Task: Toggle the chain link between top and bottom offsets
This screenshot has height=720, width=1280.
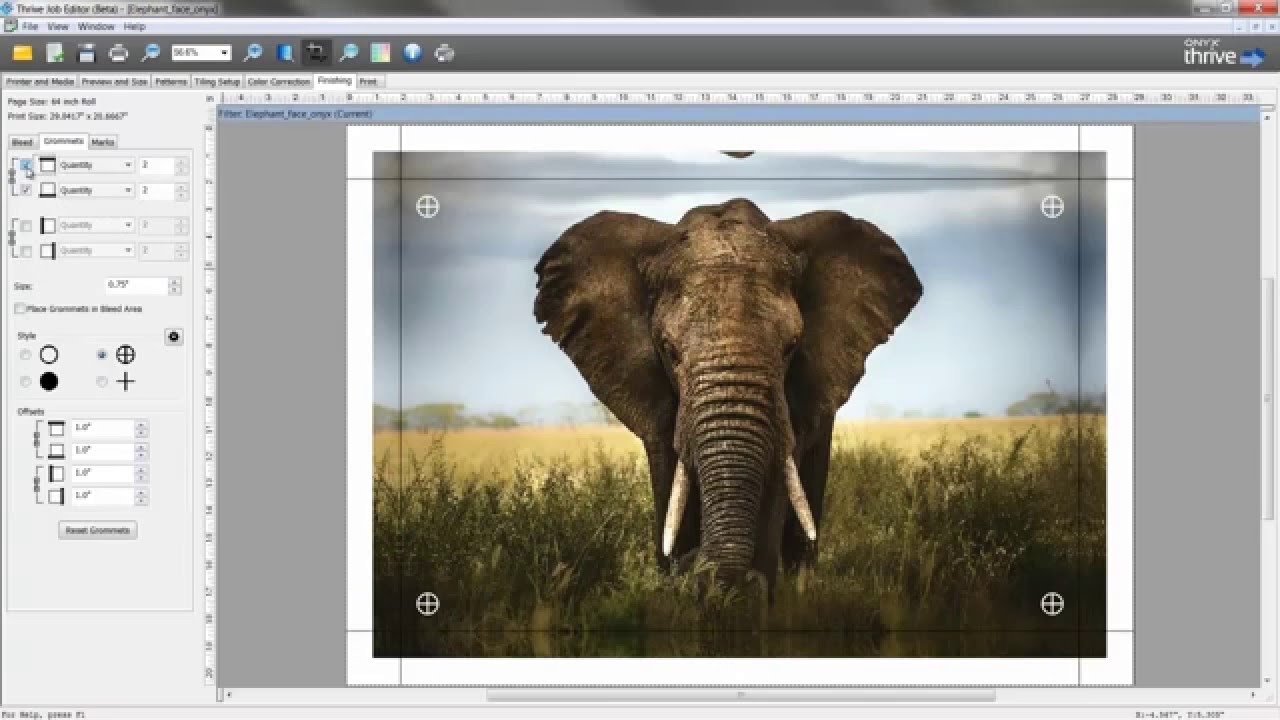Action: (37, 439)
